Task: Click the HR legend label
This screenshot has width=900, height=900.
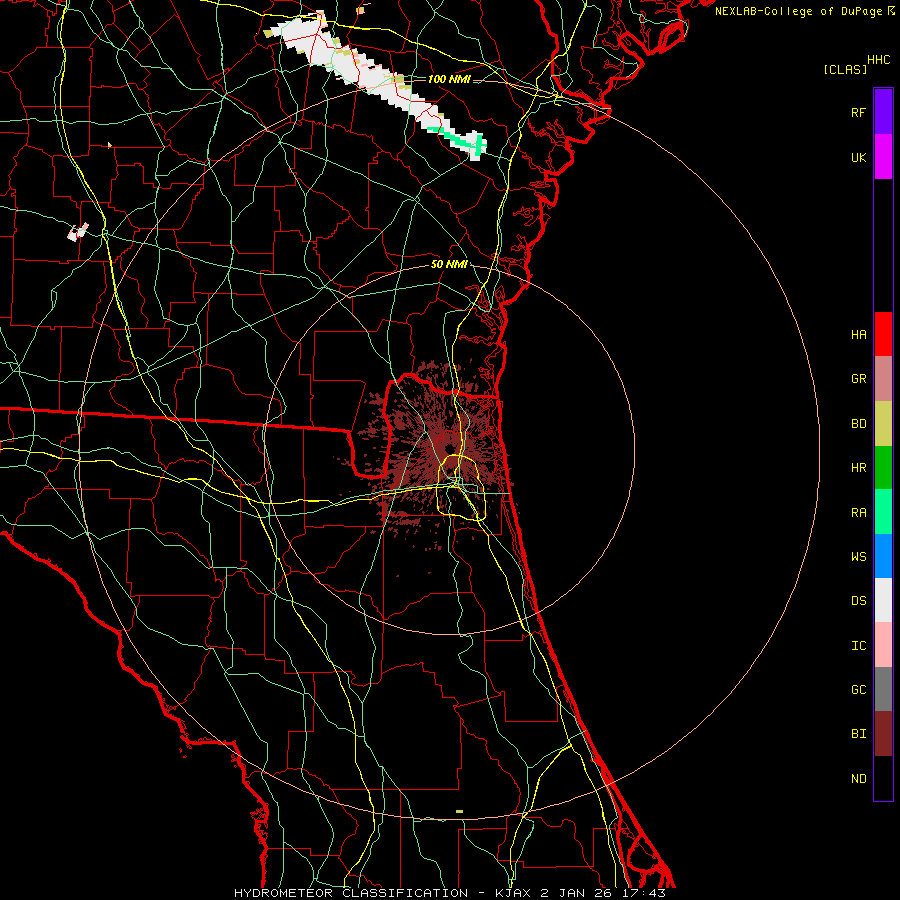Action: tap(859, 468)
